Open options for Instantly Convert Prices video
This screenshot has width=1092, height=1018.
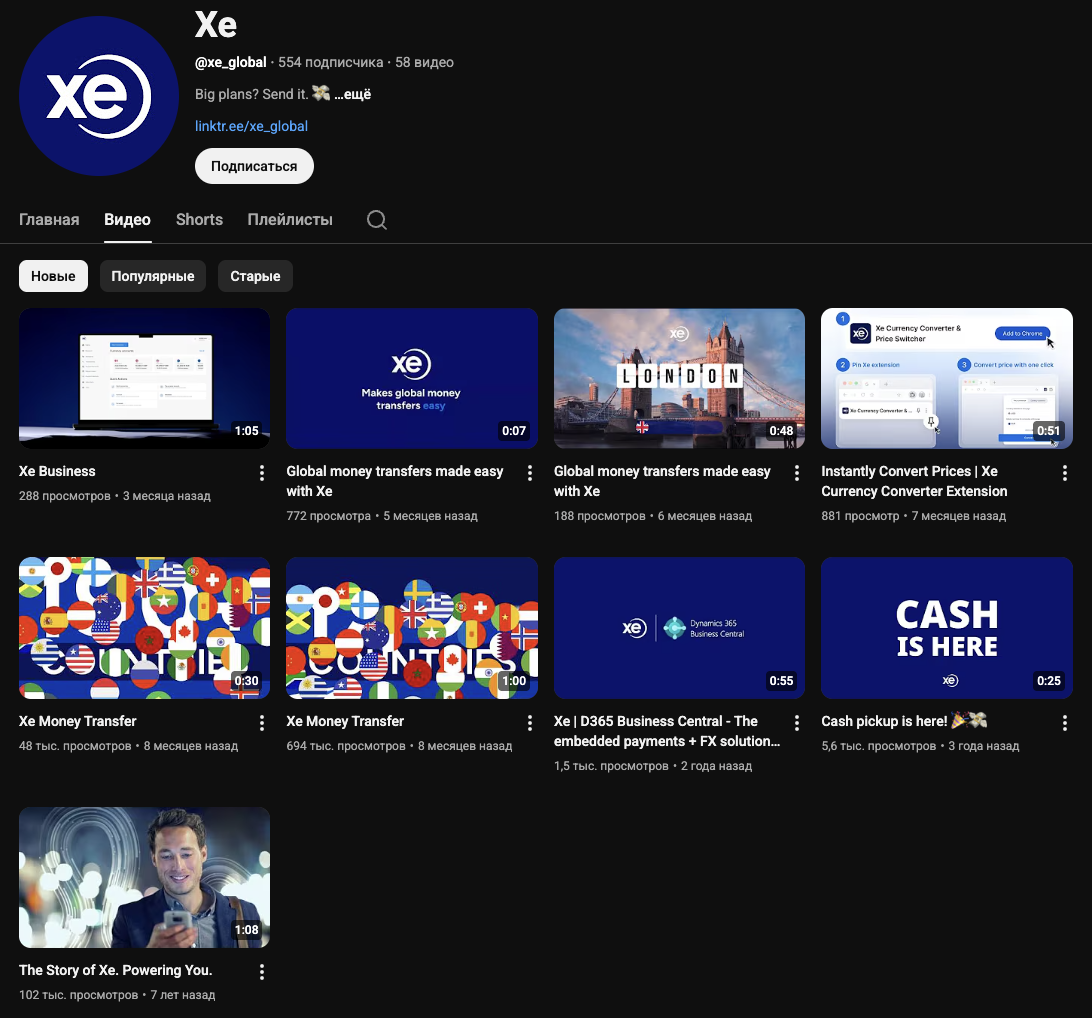[x=1065, y=473]
